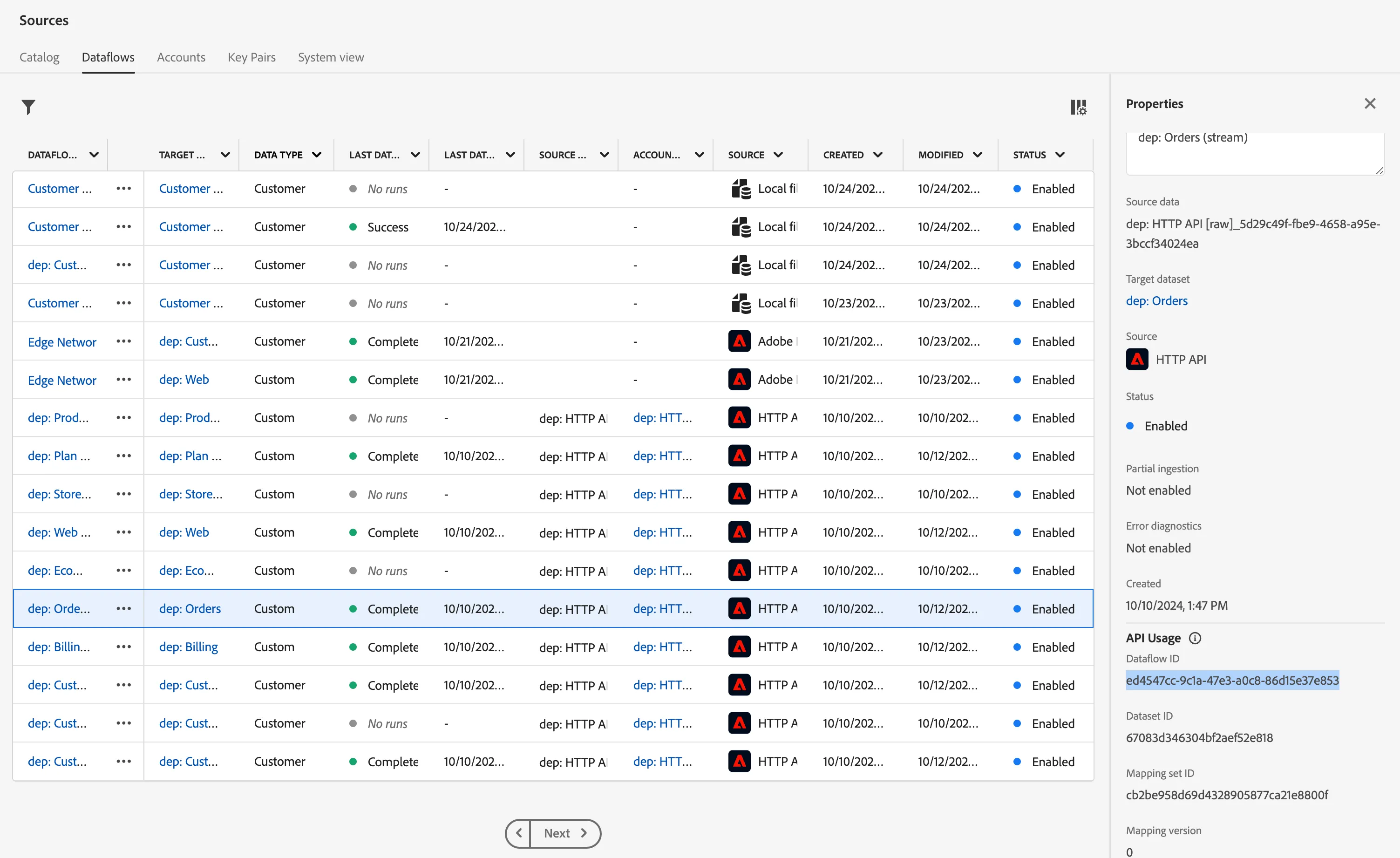The height and width of the screenshot is (858, 1400).
Task: Click Next page button
Action: tap(565, 833)
